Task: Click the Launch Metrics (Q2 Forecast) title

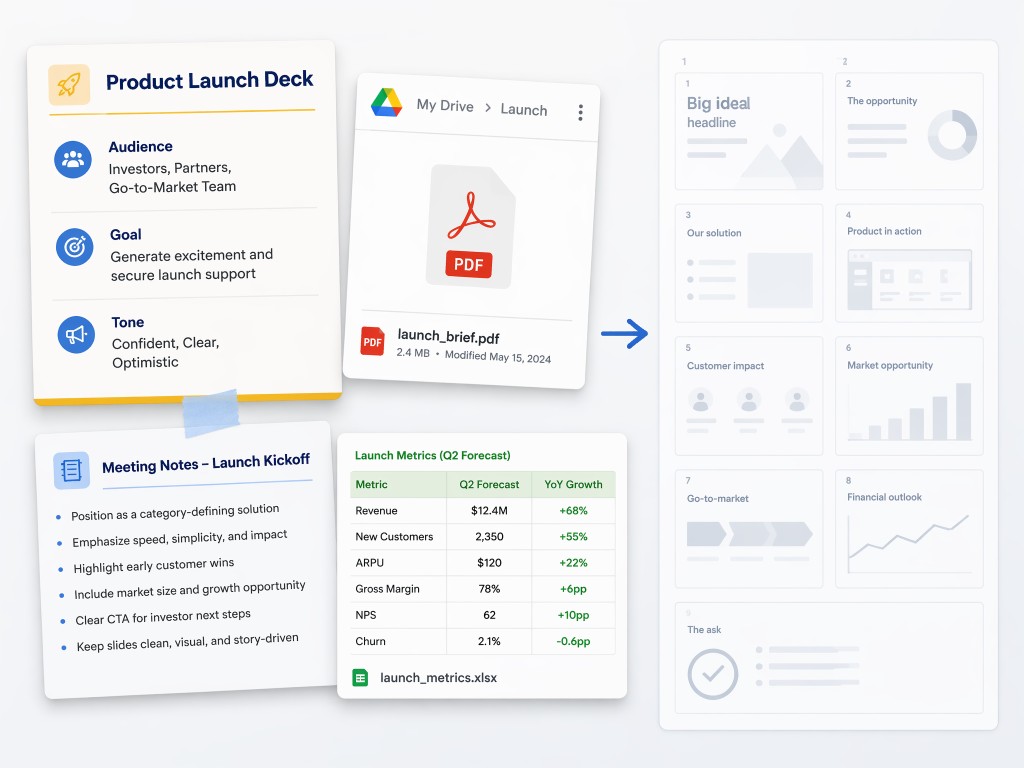Action: [x=432, y=455]
